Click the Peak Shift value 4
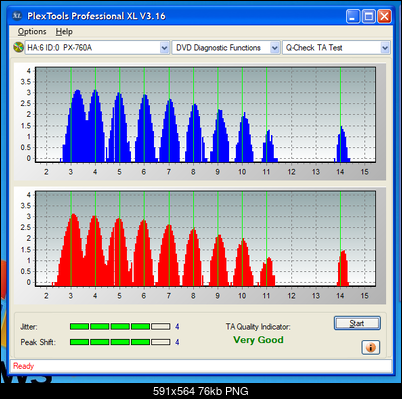The image size is (402, 399). (x=177, y=342)
